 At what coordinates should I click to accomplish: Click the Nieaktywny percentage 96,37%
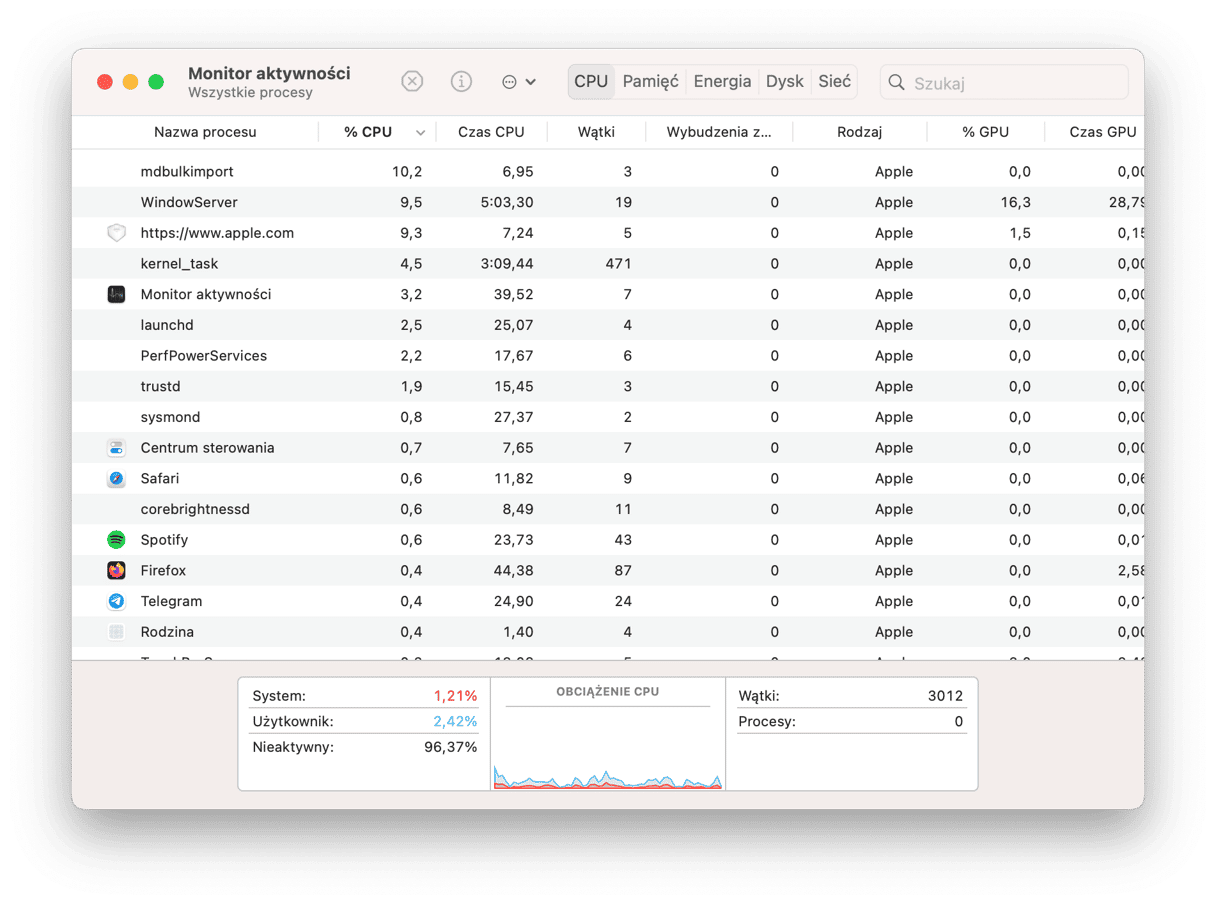tap(451, 747)
